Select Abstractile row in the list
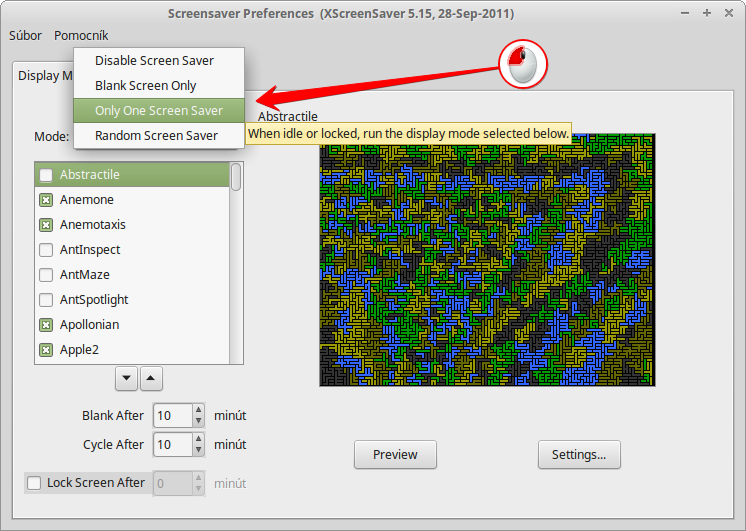This screenshot has width=746, height=531. pyautogui.click(x=132, y=175)
